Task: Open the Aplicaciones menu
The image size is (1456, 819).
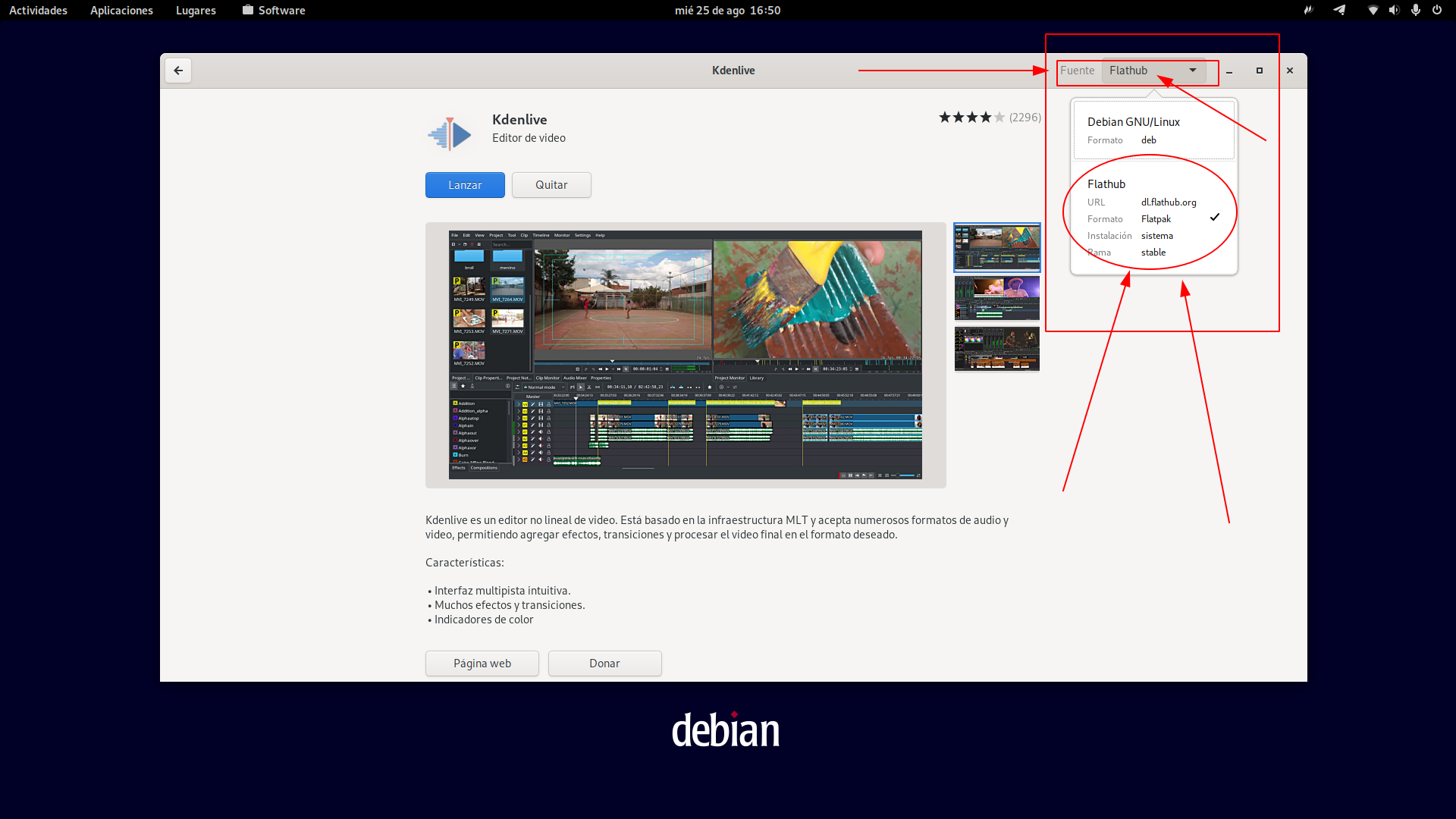Action: pos(121,10)
